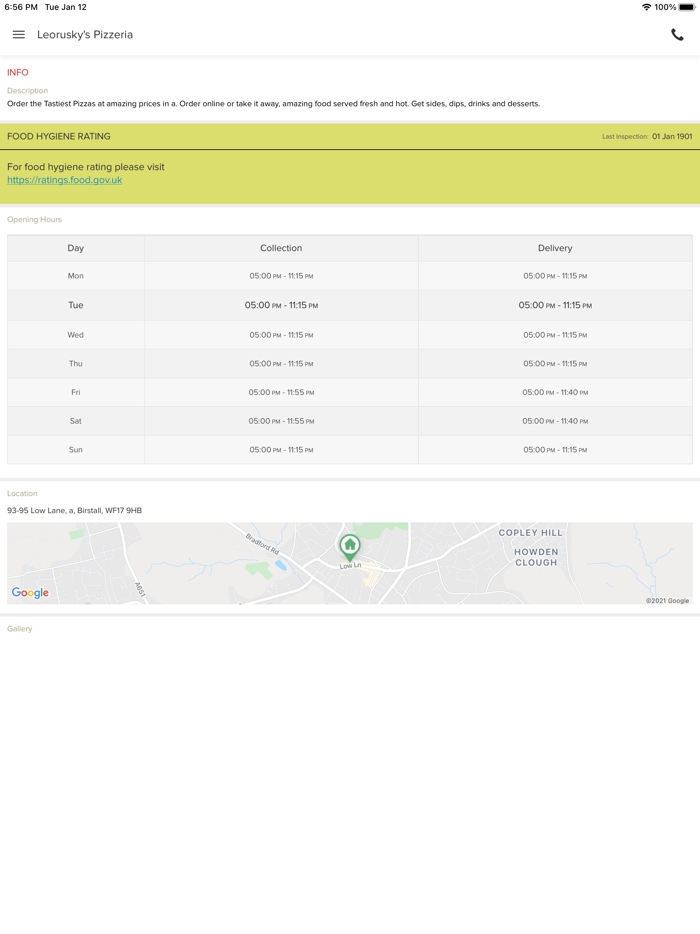This screenshot has height=934, width=700.
Task: Click Thursday delivery hours cell
Action: [x=555, y=363]
